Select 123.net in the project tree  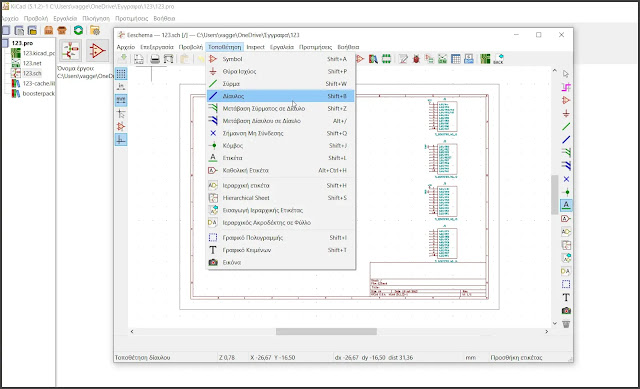pyautogui.click(x=32, y=63)
